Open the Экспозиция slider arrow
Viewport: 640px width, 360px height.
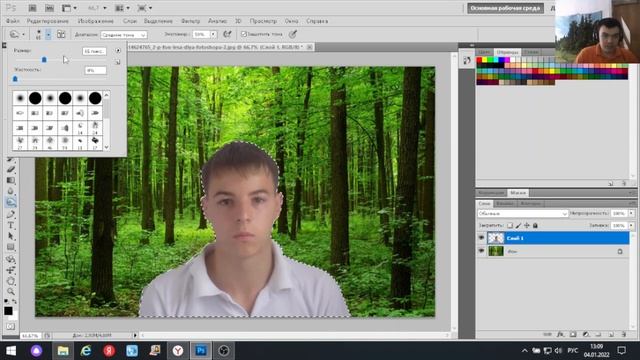[x=213, y=34]
